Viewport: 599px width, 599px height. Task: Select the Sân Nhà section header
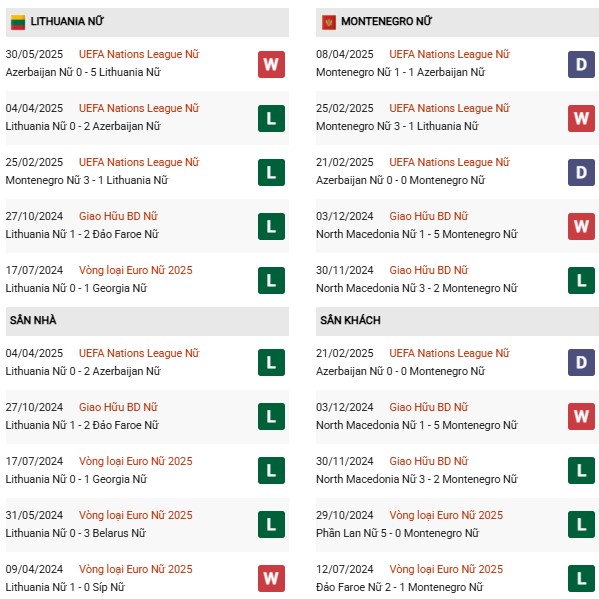147,321
